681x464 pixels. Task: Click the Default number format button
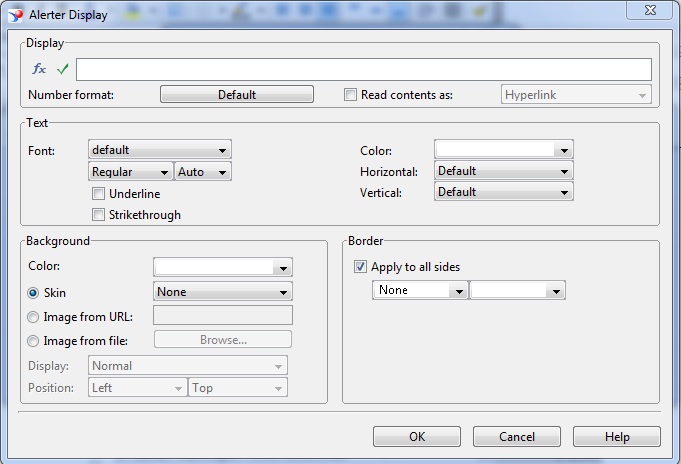coord(237,95)
